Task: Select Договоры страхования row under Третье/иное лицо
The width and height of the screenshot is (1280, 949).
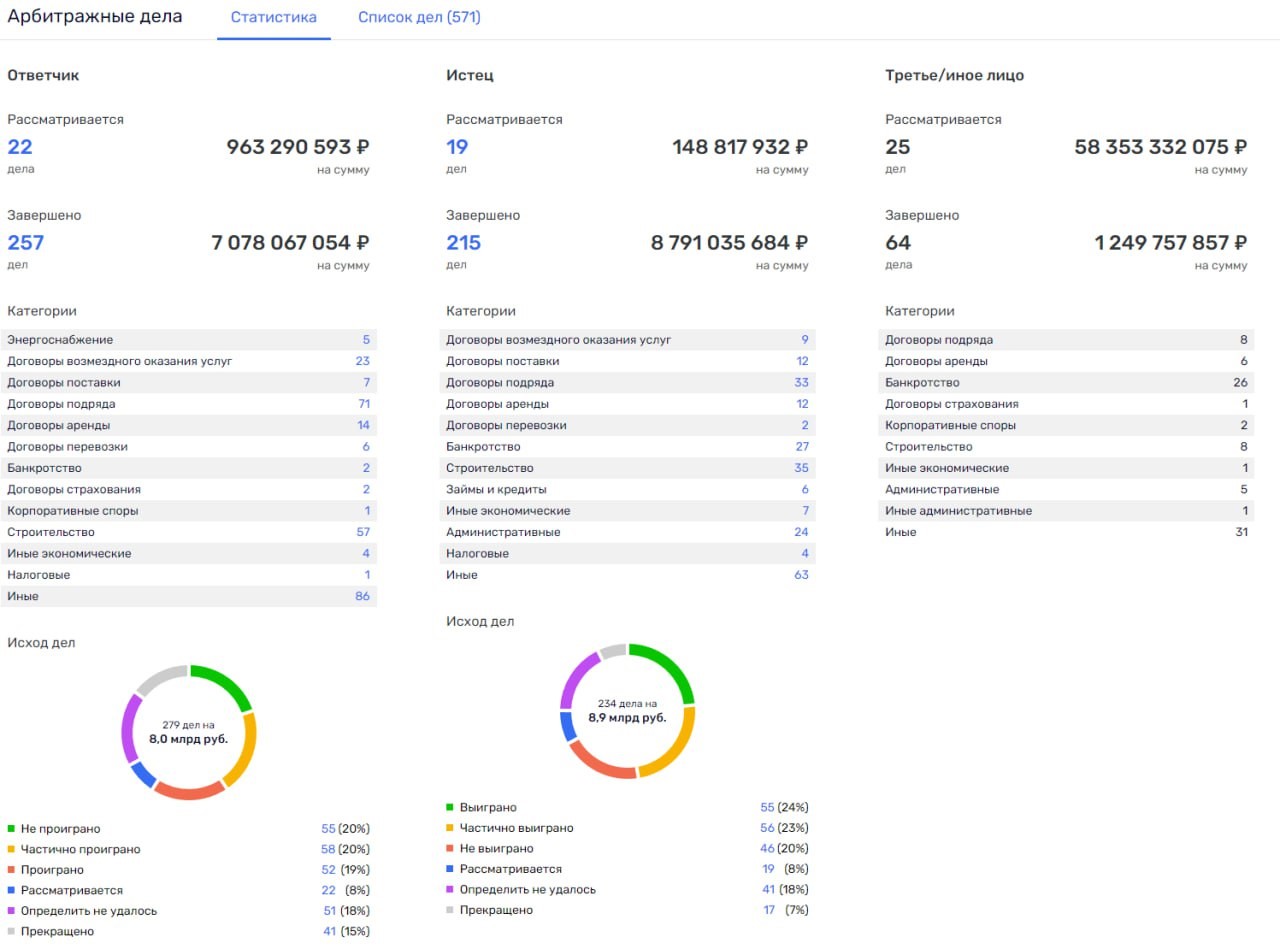Action: 1066,404
